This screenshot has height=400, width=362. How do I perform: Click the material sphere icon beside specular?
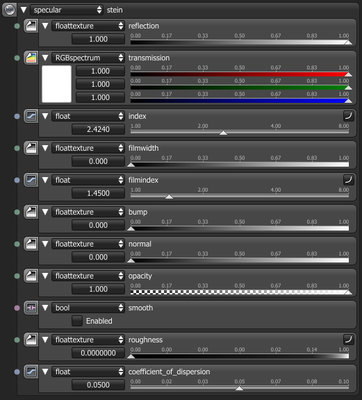point(9,10)
